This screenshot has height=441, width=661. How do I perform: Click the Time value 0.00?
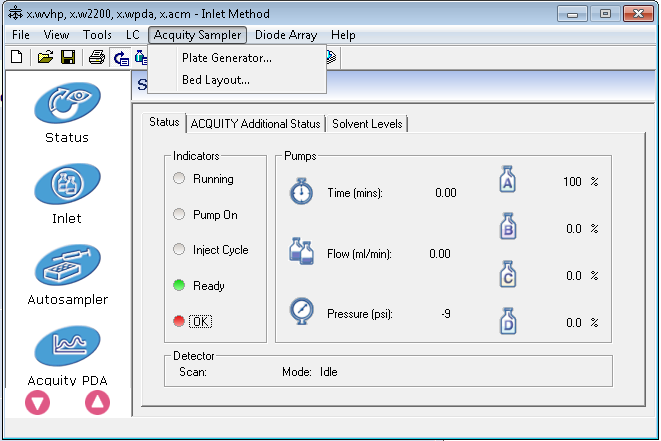pyautogui.click(x=446, y=193)
